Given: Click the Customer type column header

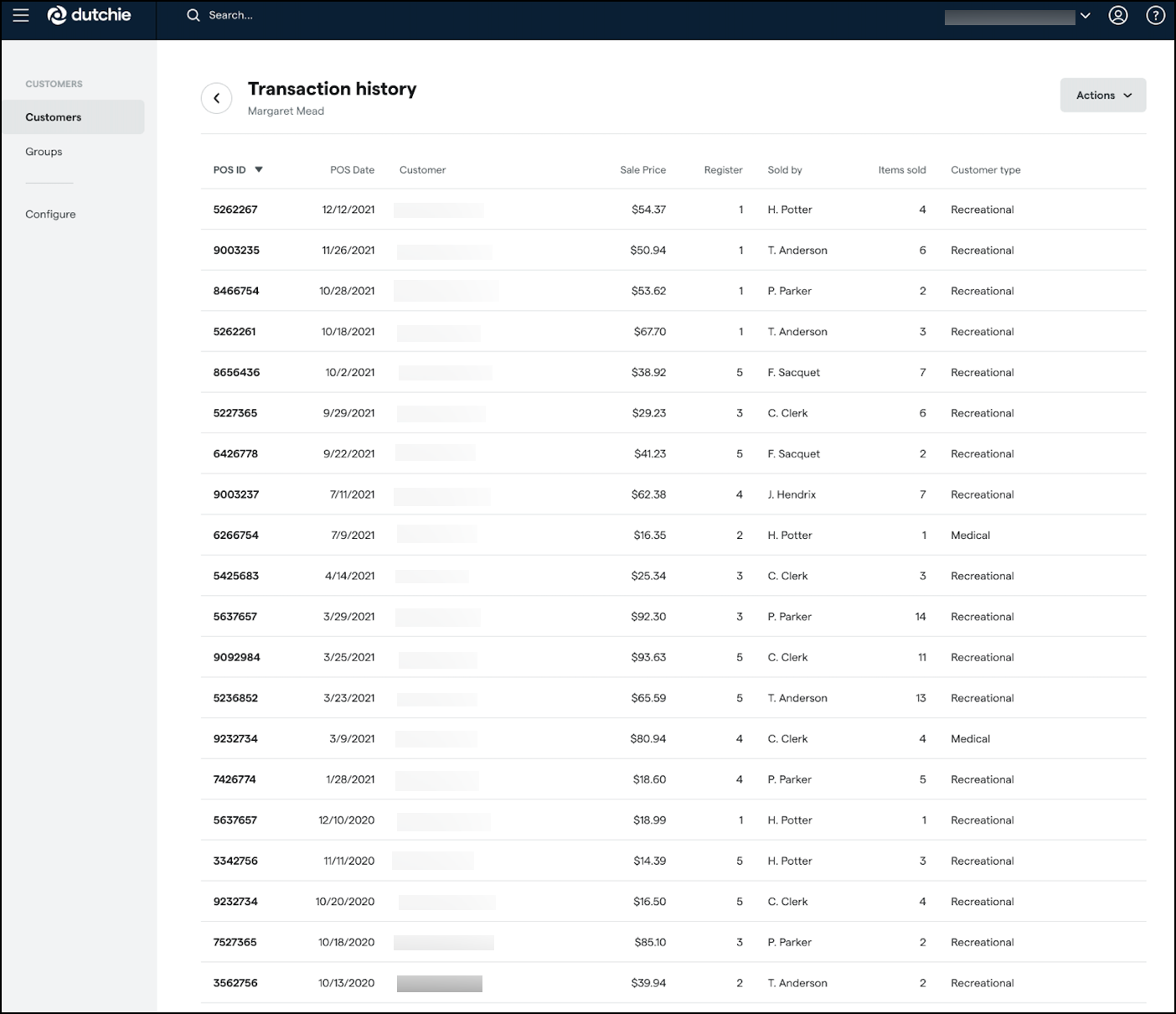Looking at the screenshot, I should pos(985,169).
